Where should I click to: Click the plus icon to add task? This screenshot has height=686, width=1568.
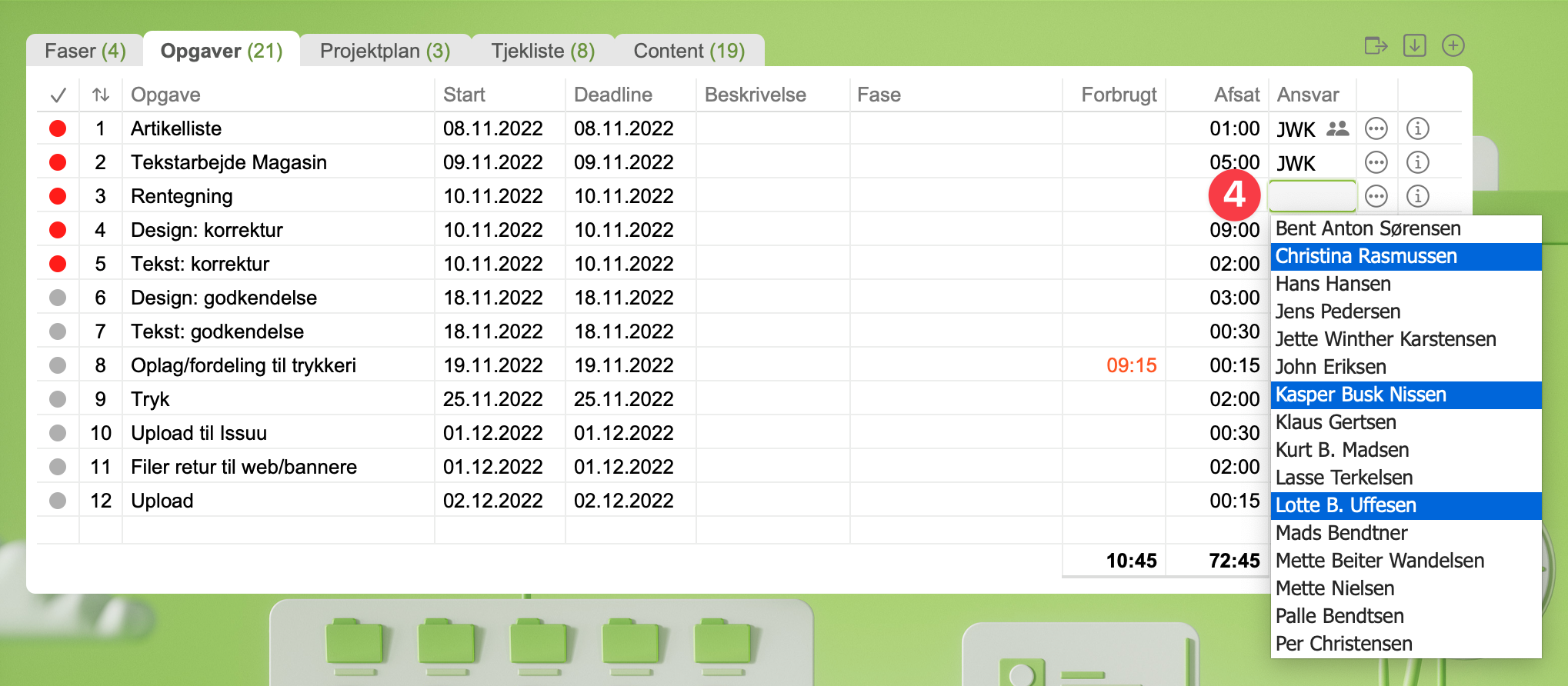(x=1453, y=46)
